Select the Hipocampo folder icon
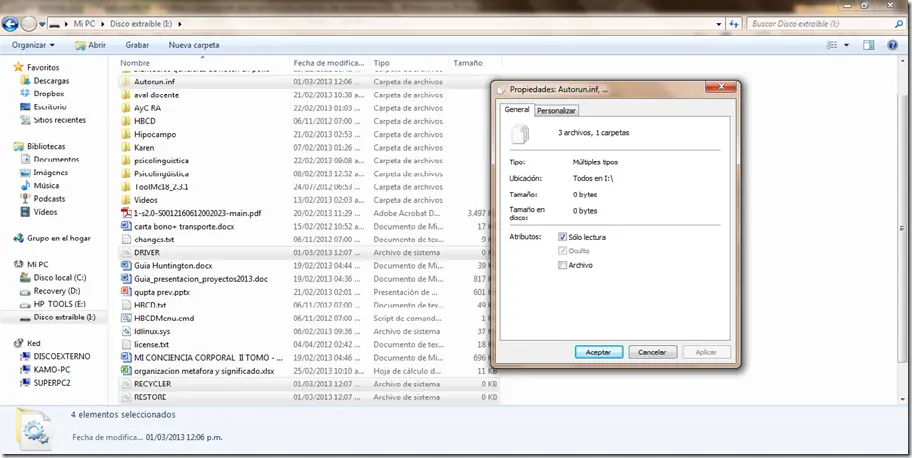Image resolution: width=912 pixels, height=458 pixels. pos(126,134)
